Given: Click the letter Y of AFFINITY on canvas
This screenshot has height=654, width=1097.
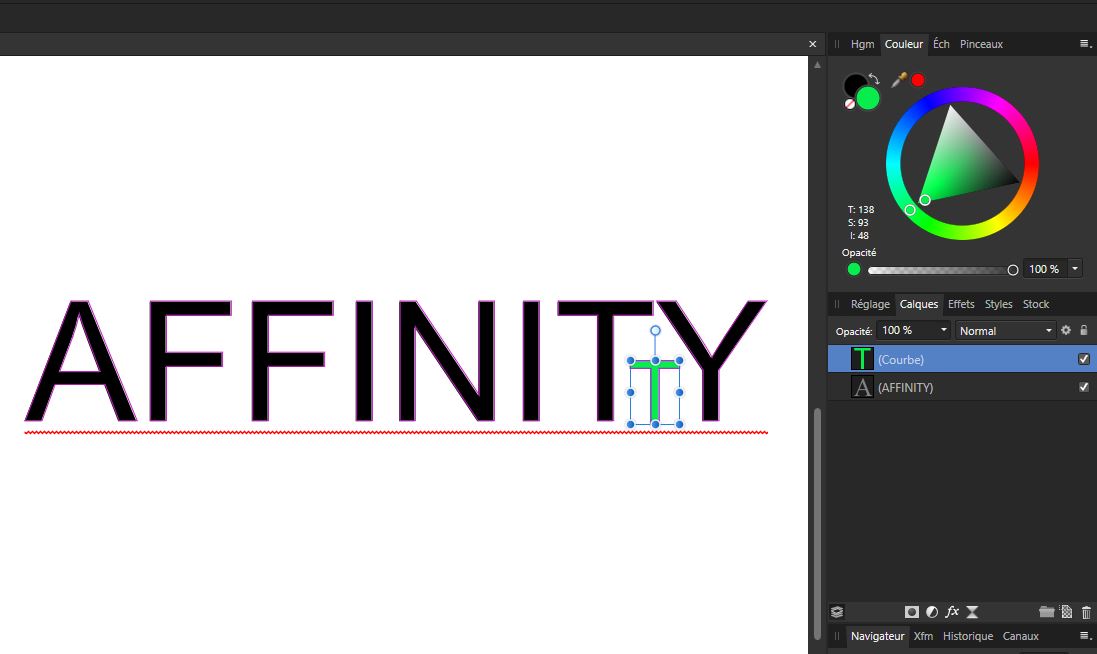Looking at the screenshot, I should (x=711, y=361).
